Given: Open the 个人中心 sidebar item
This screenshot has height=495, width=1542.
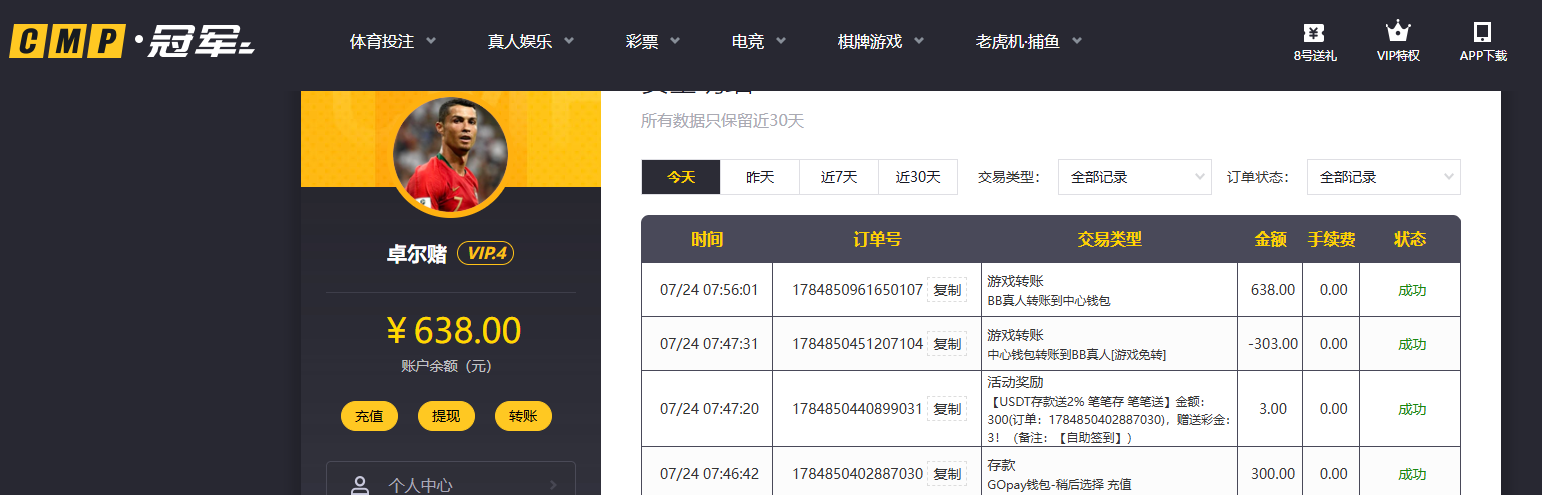Looking at the screenshot, I should coord(451,478).
